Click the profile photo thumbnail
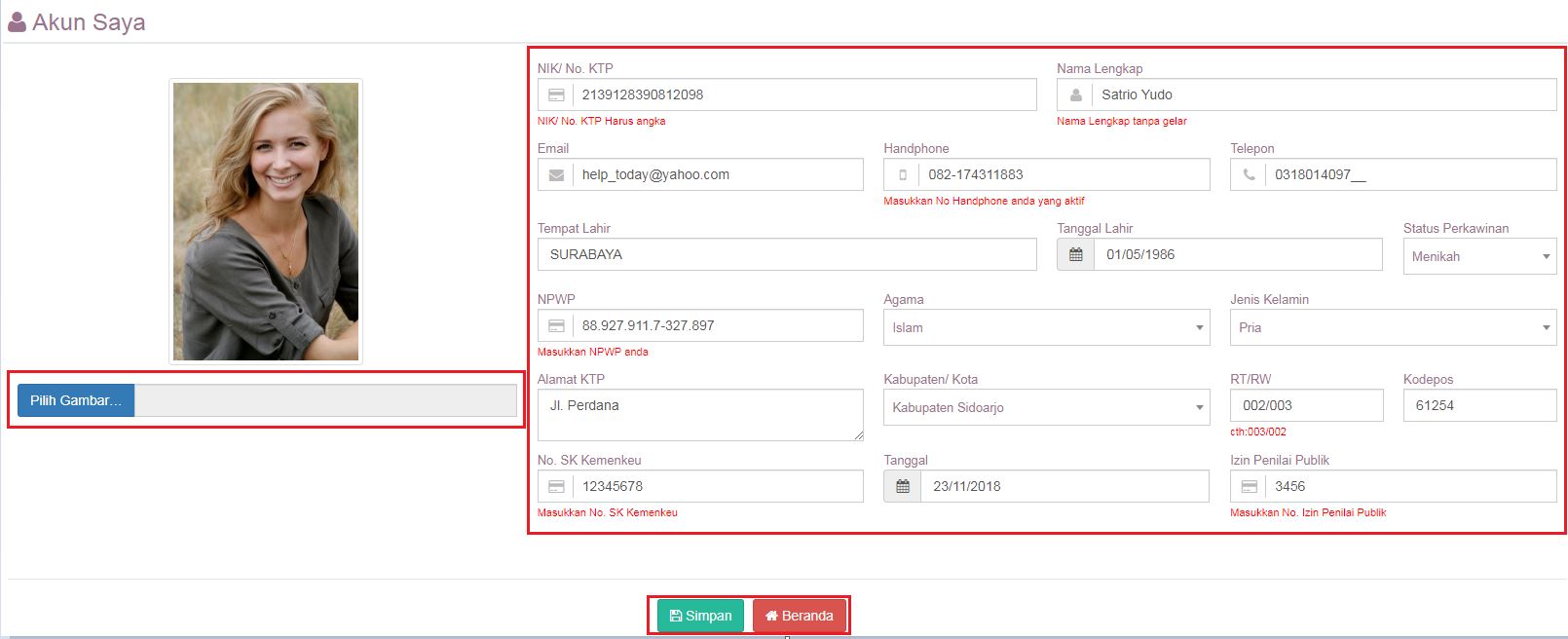 [x=266, y=222]
